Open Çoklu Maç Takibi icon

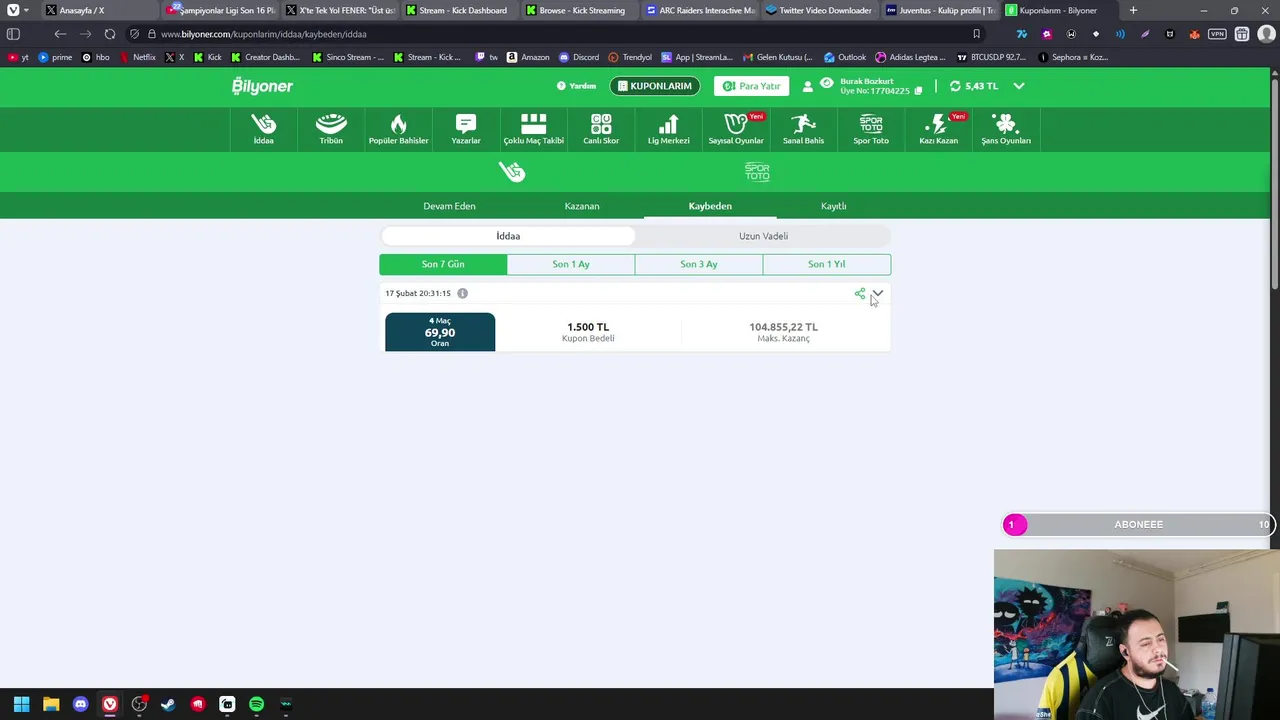click(533, 129)
